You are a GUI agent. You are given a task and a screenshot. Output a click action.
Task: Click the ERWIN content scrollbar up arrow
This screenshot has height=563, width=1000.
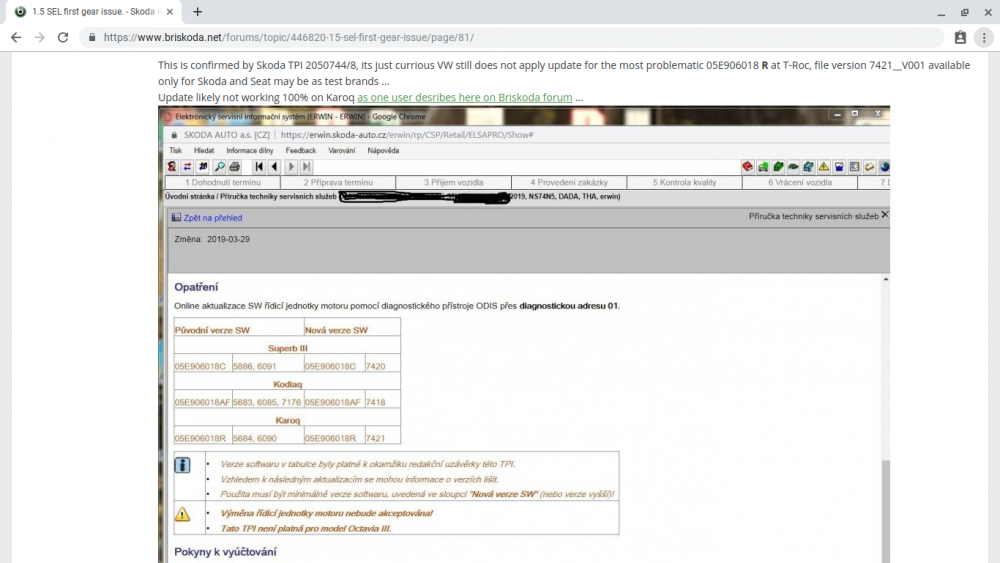(885, 279)
